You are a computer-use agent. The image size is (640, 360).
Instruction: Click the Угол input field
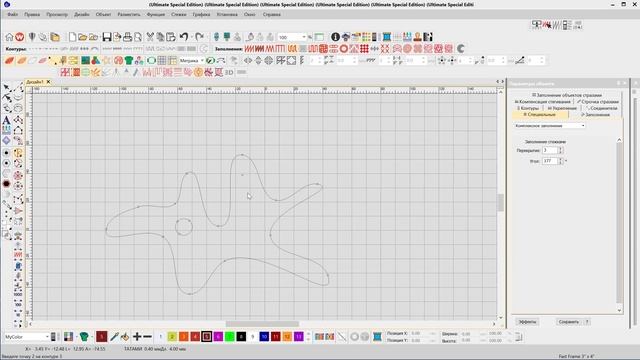pyautogui.click(x=550, y=161)
